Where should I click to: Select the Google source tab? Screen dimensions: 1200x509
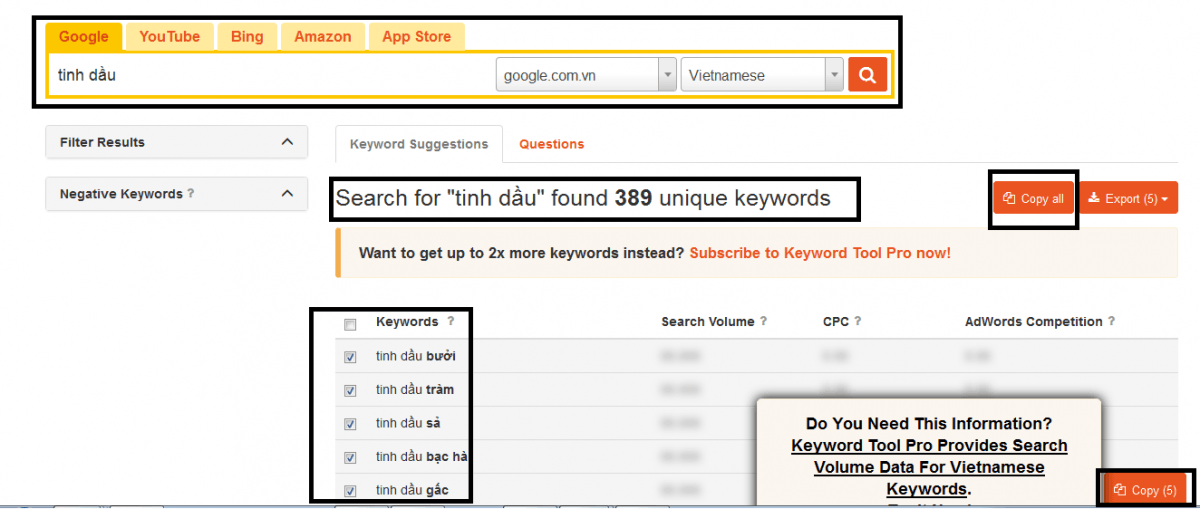84,37
